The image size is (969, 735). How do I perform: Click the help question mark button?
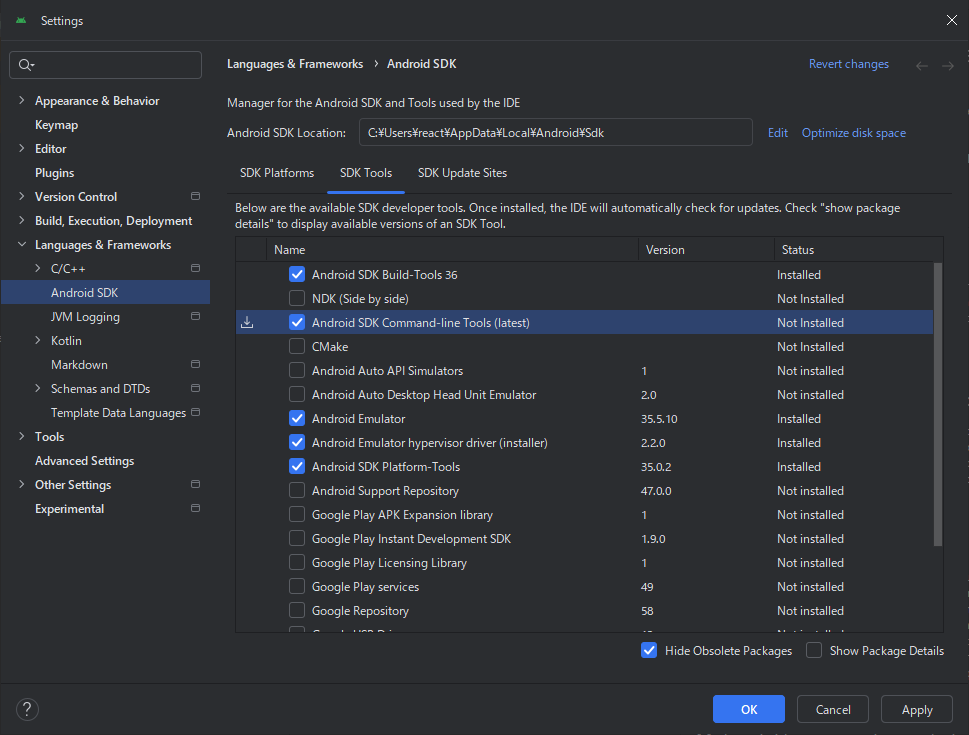point(27,710)
